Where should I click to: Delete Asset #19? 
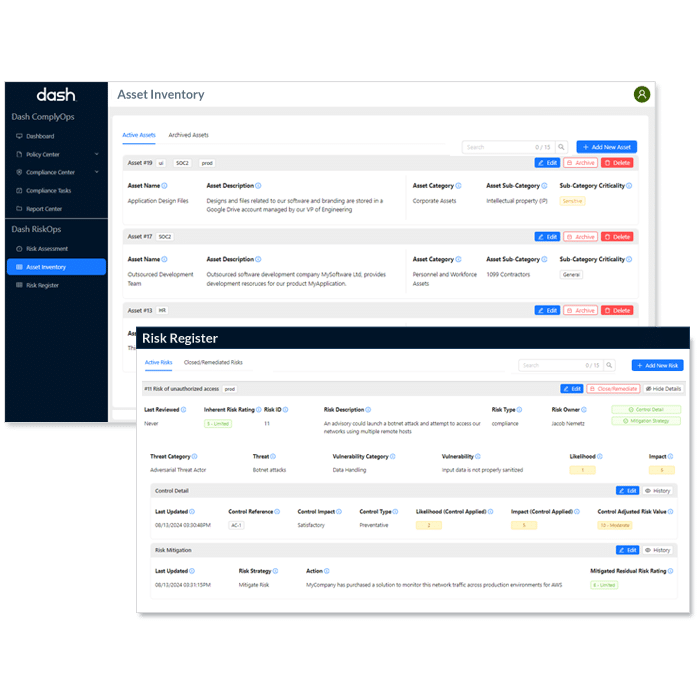tap(617, 163)
